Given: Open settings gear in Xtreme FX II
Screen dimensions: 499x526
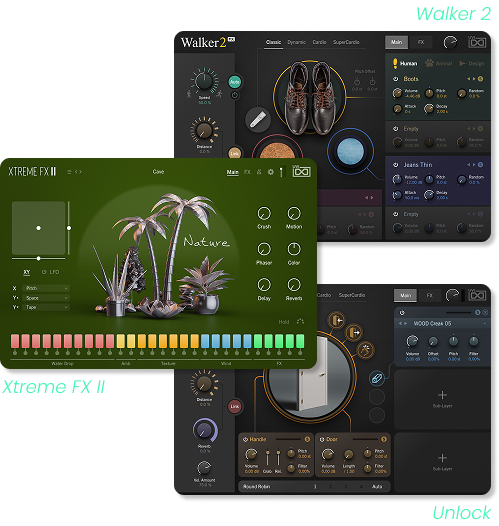Looking at the screenshot, I should coord(271,172).
